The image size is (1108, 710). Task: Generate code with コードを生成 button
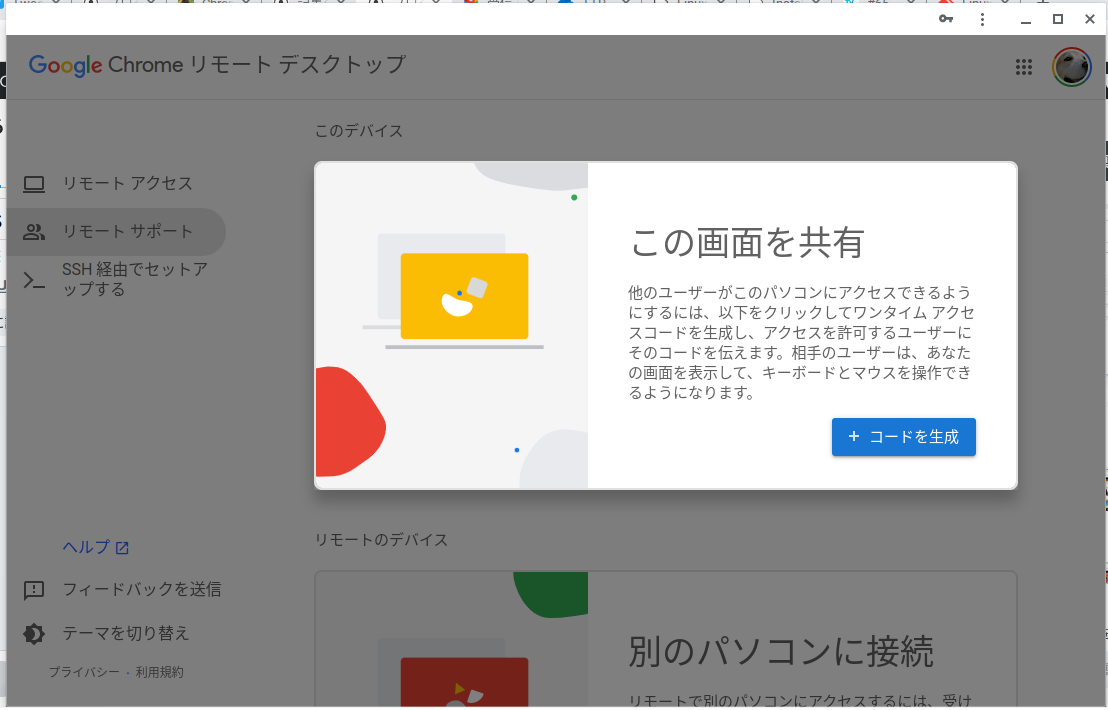click(x=903, y=437)
